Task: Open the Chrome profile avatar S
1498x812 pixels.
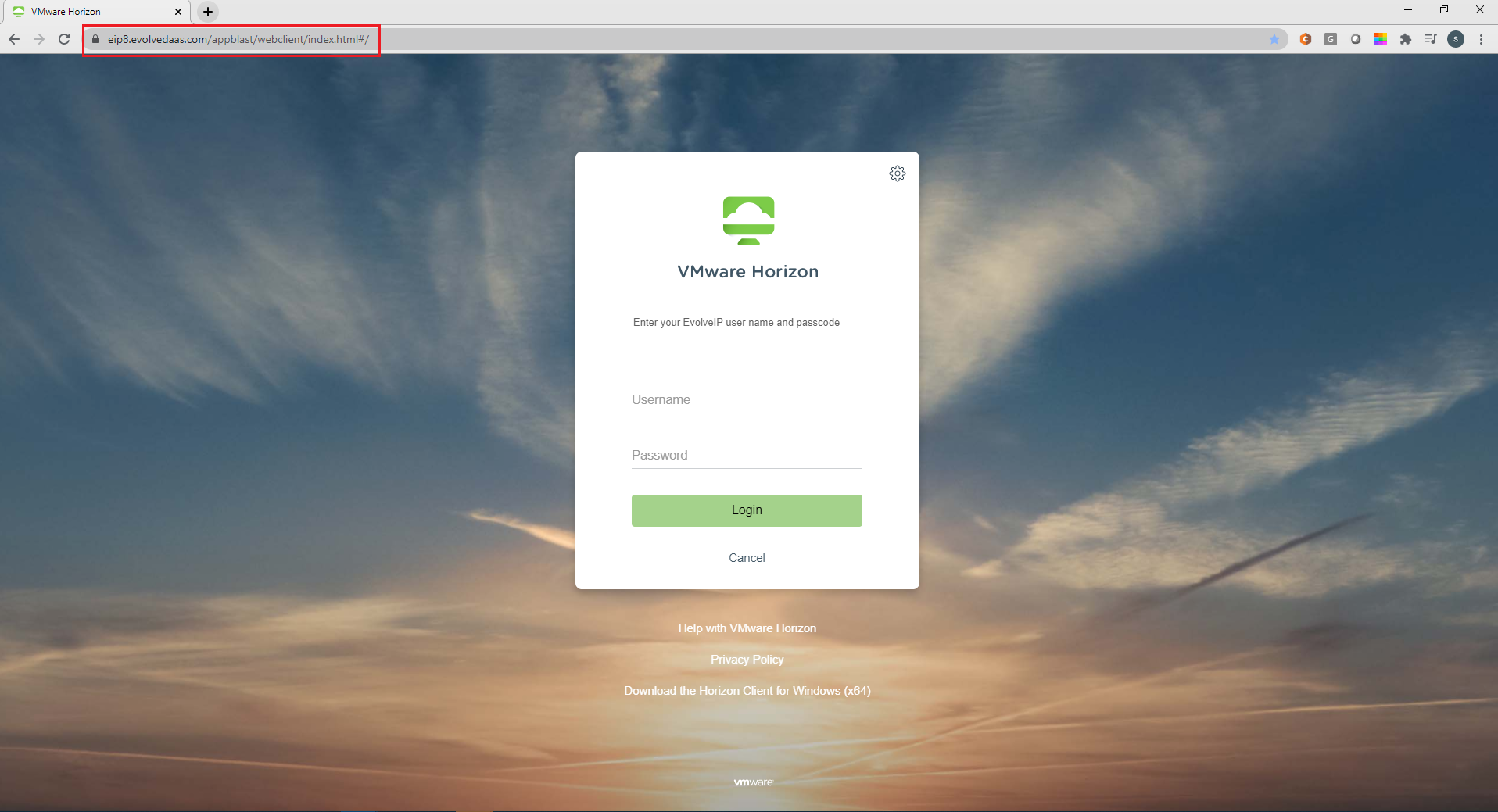Action: (x=1456, y=39)
